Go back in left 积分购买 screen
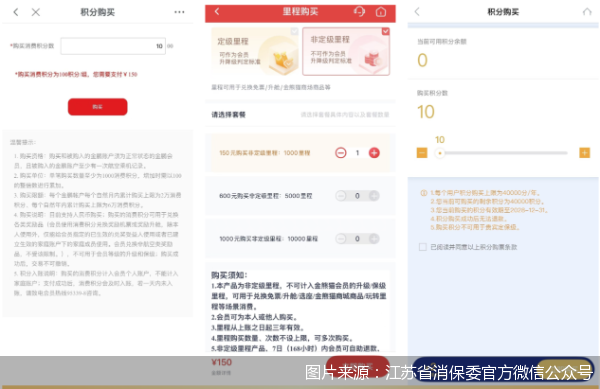This screenshot has height=389, width=600. [16, 12]
